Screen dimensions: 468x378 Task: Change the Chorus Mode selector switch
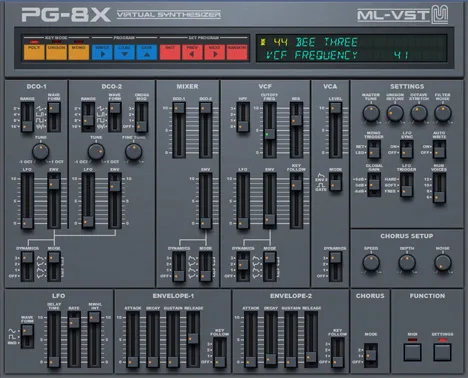[371, 355]
